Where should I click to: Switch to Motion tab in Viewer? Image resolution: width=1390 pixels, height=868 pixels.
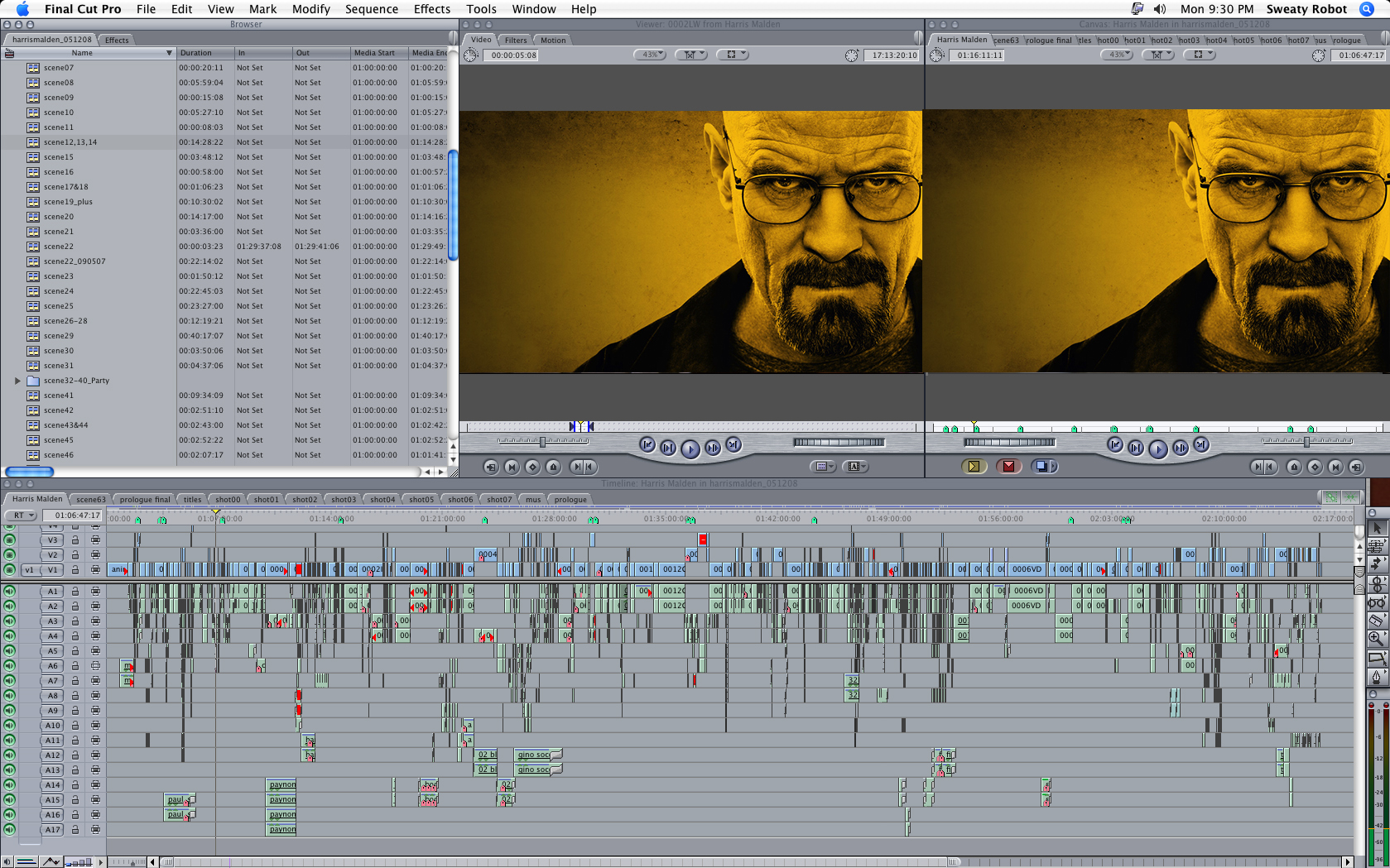coord(553,40)
